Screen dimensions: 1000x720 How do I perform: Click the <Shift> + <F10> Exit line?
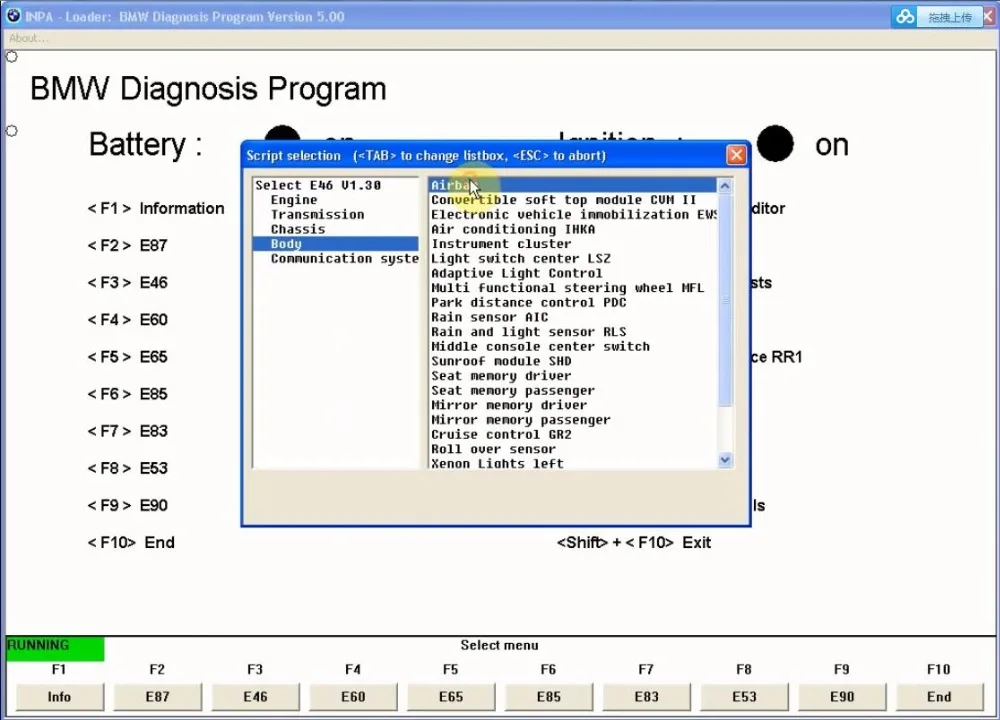point(633,542)
